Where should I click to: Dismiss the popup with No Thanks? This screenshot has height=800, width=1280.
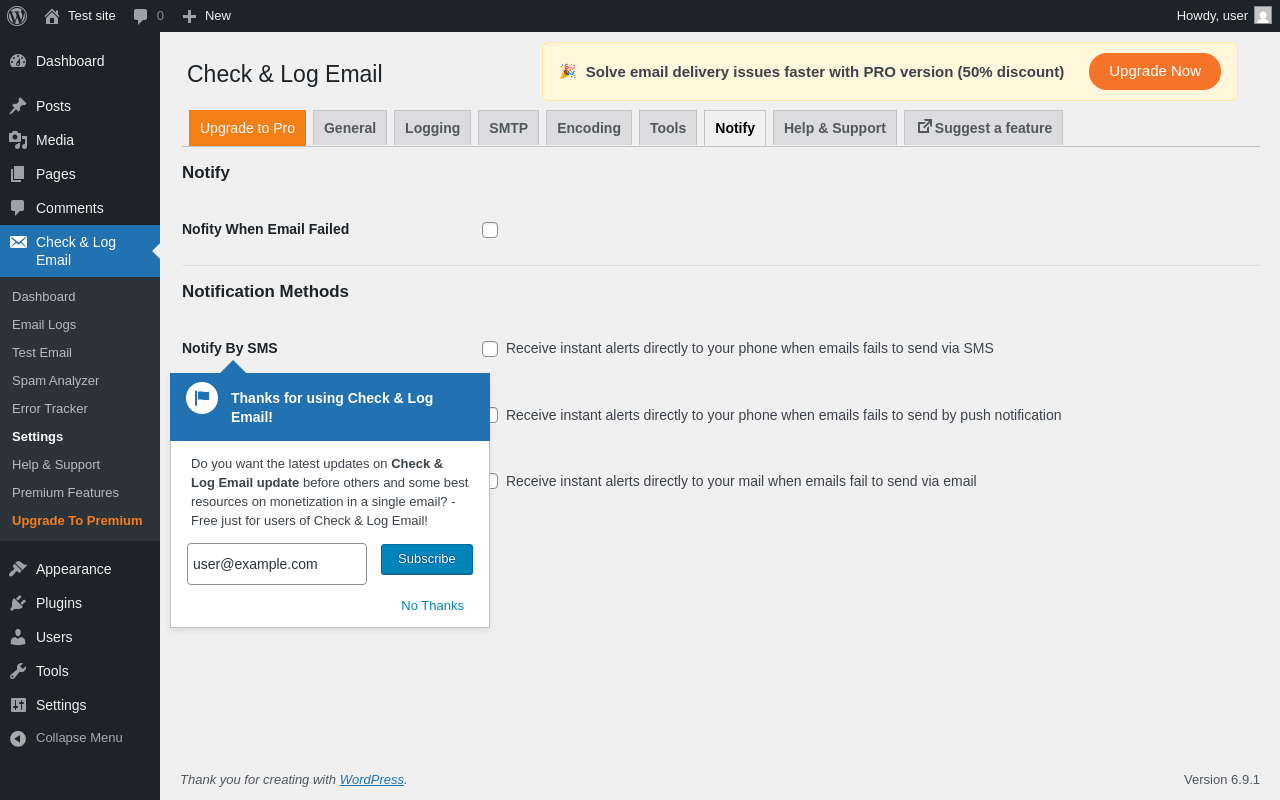tap(432, 605)
